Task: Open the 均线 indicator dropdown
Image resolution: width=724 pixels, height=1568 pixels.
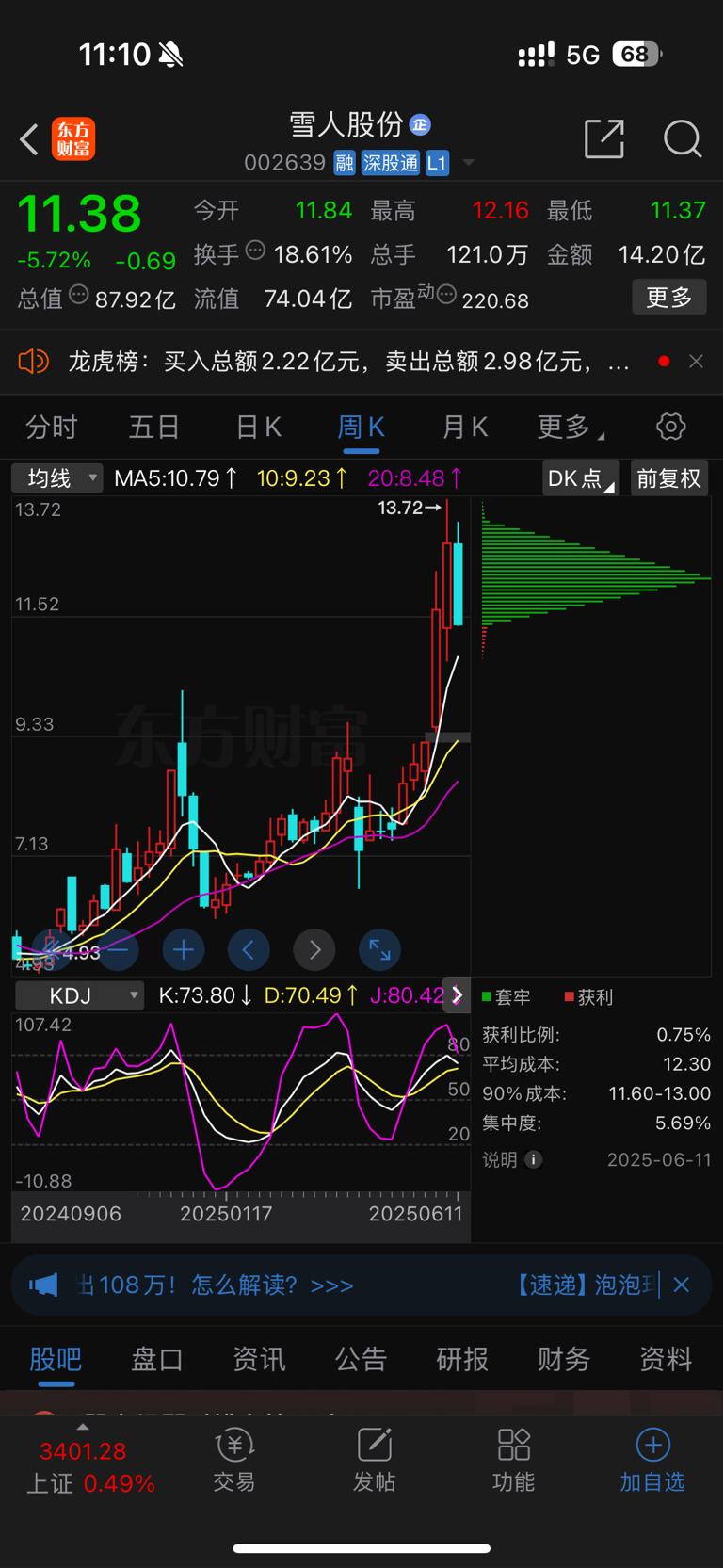Action: point(57,478)
